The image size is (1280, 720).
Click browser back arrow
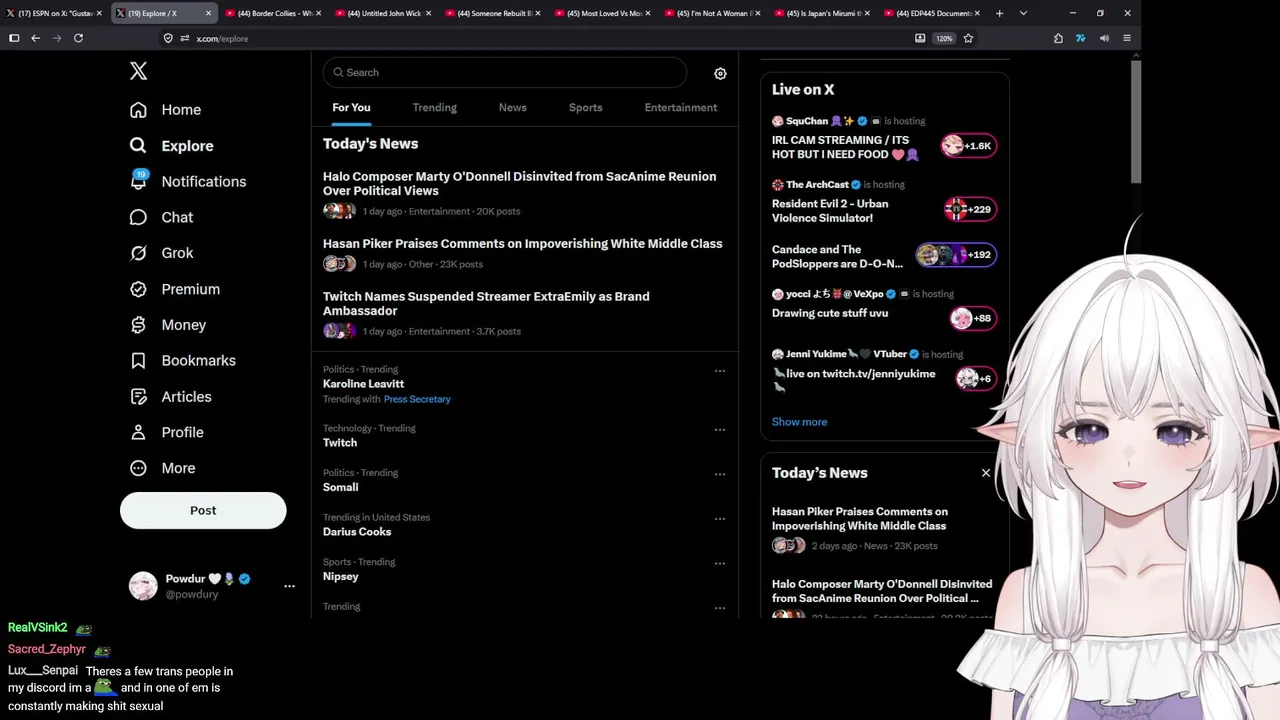[x=35, y=38]
